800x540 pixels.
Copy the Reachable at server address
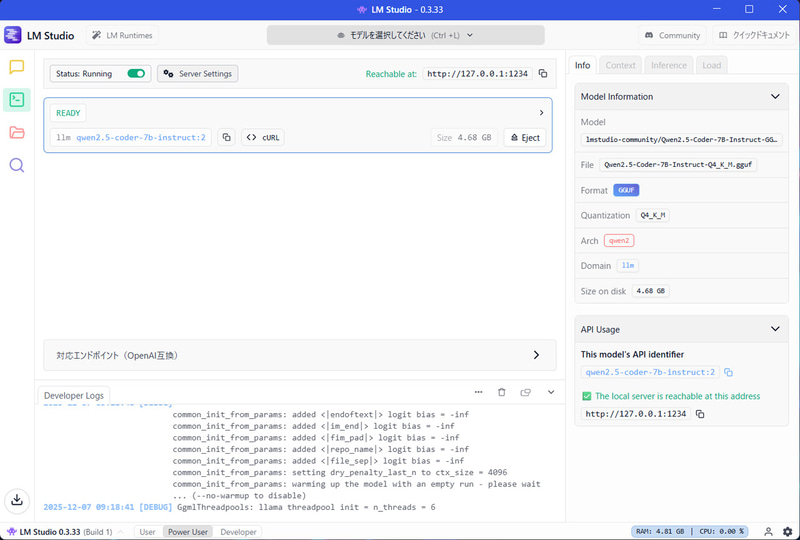point(543,73)
